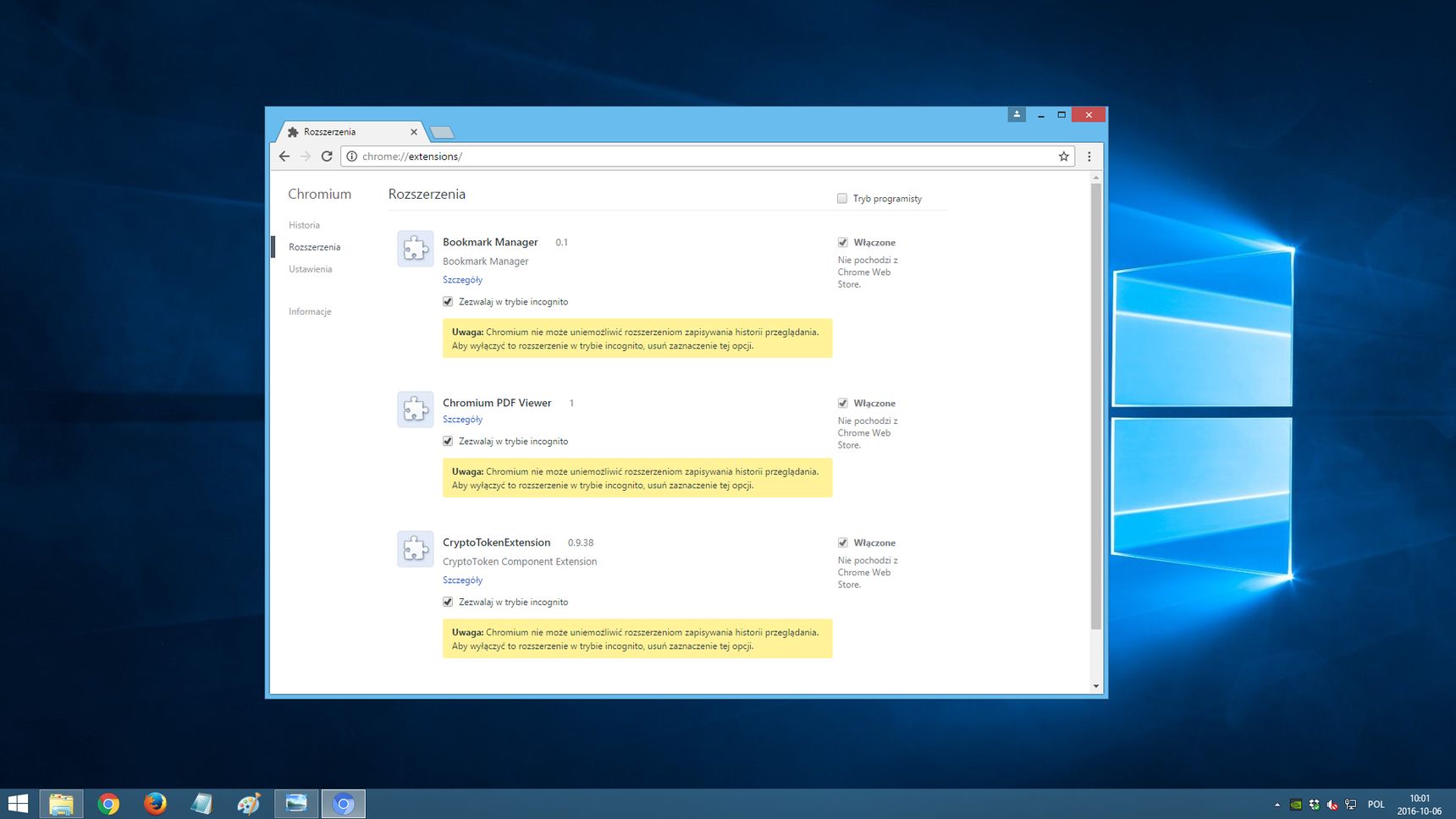Open Ustawienia in the sidebar
The image size is (1456, 819).
pyautogui.click(x=310, y=269)
